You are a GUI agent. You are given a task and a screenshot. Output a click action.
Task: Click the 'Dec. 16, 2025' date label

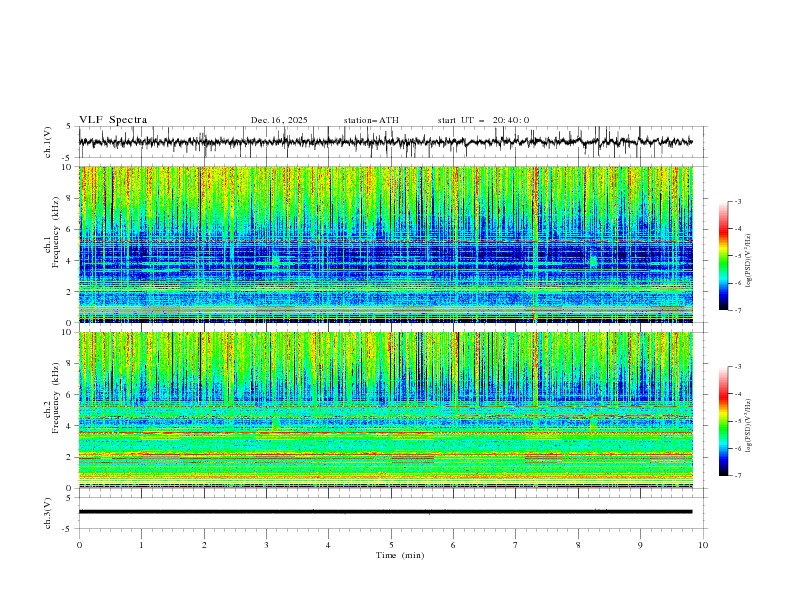tap(279, 120)
